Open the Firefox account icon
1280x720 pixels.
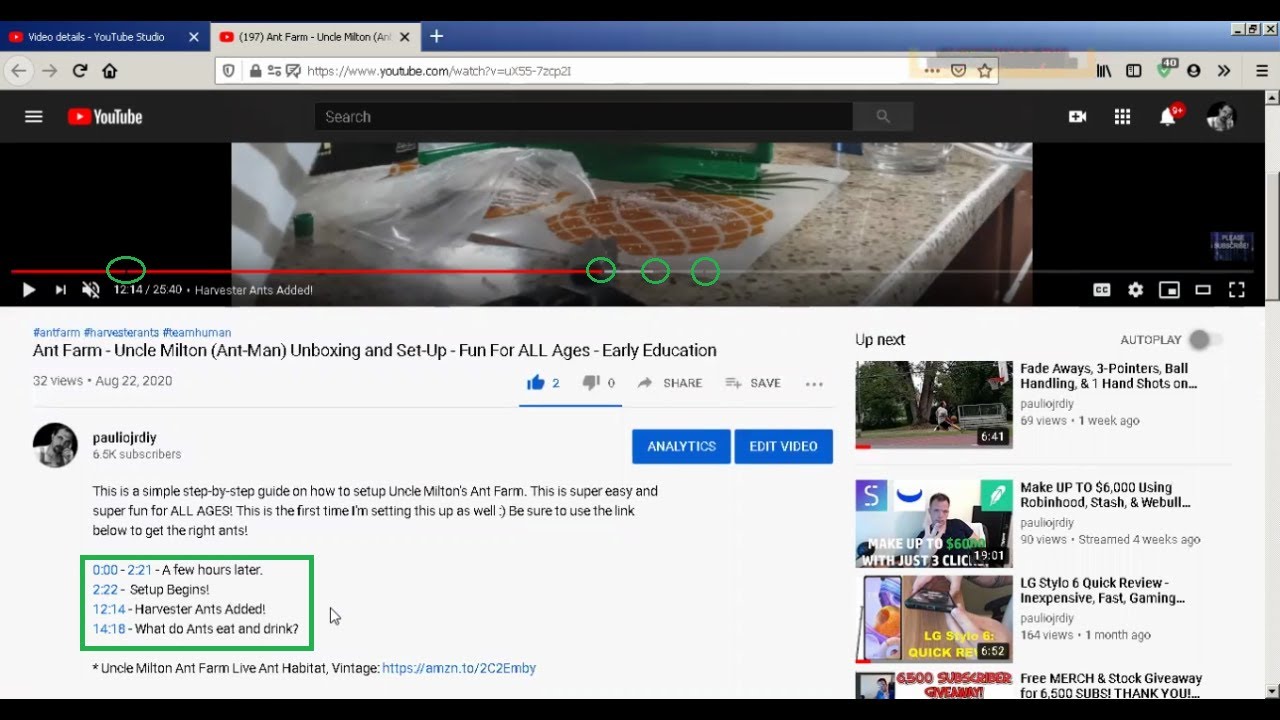[1193, 71]
